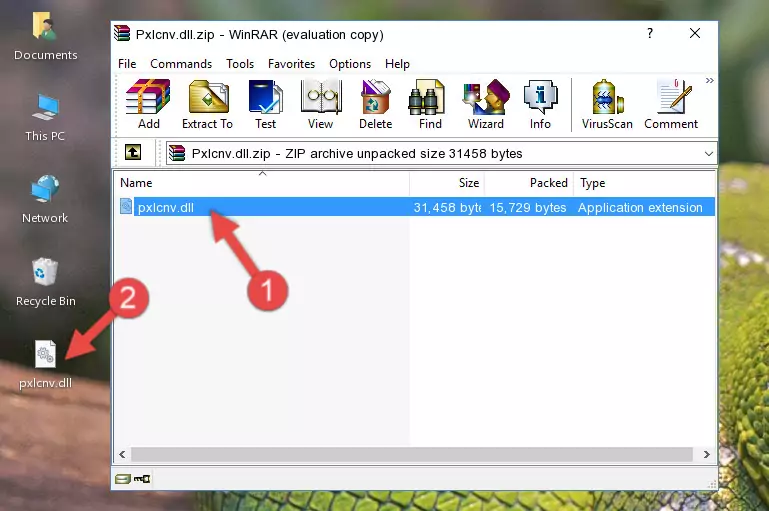769x511 pixels.
Task: Click the Delete toolbar icon
Action: (375, 104)
